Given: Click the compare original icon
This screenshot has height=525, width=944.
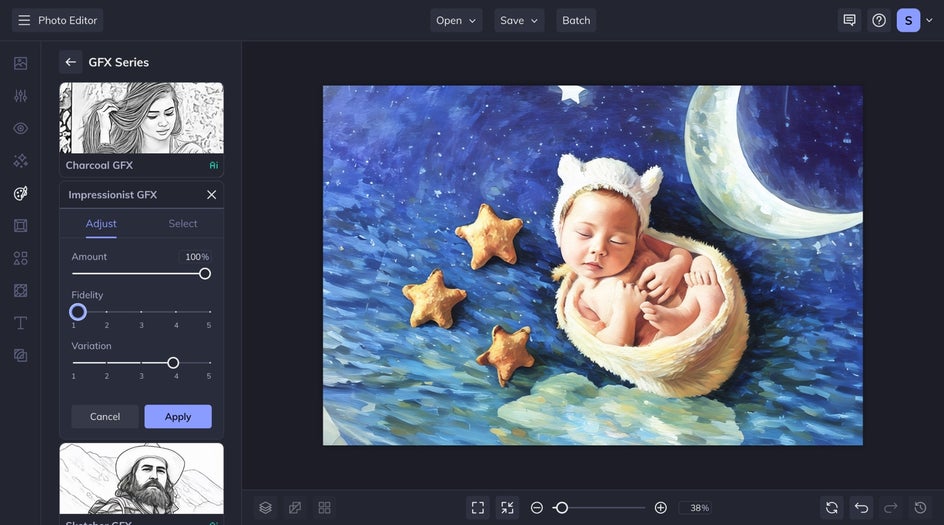Looking at the screenshot, I should point(295,508).
